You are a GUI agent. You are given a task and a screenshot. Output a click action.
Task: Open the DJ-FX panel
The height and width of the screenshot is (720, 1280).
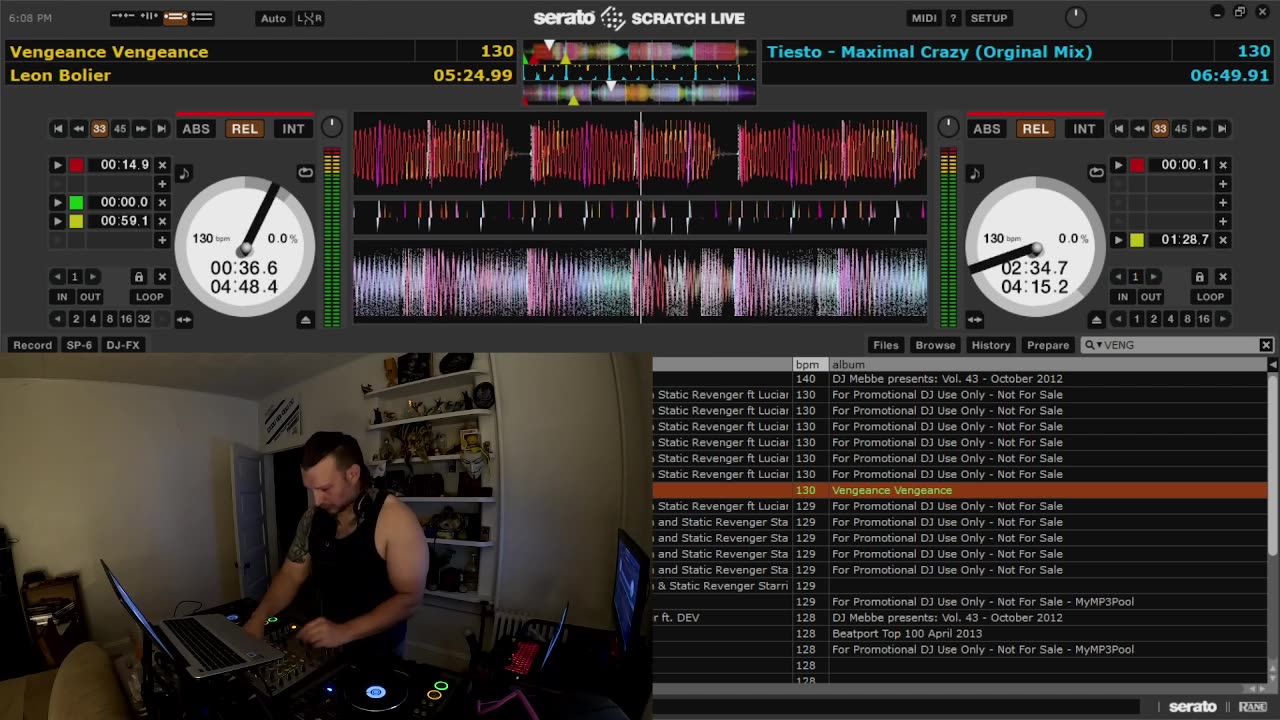pos(123,345)
